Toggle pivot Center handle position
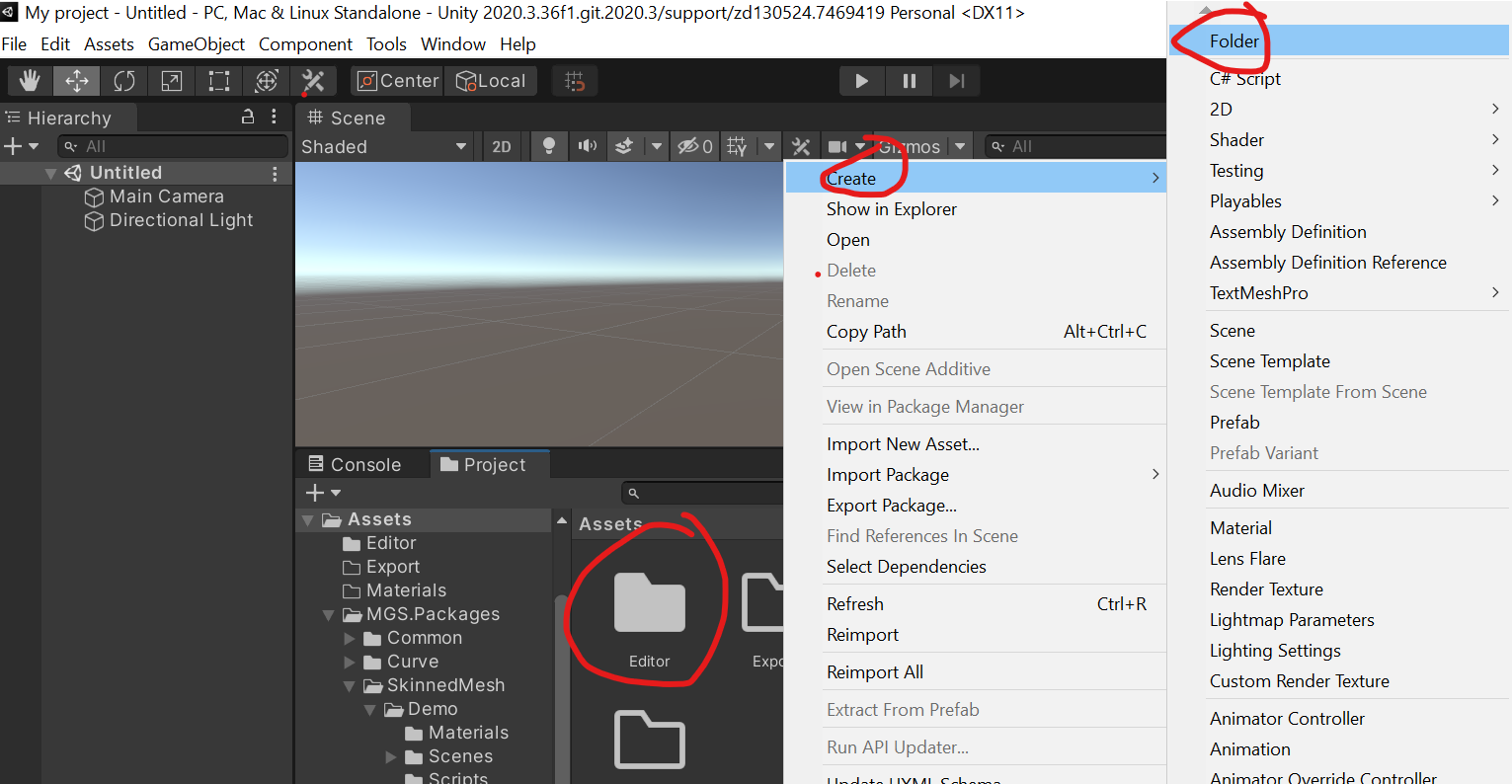 tap(397, 81)
